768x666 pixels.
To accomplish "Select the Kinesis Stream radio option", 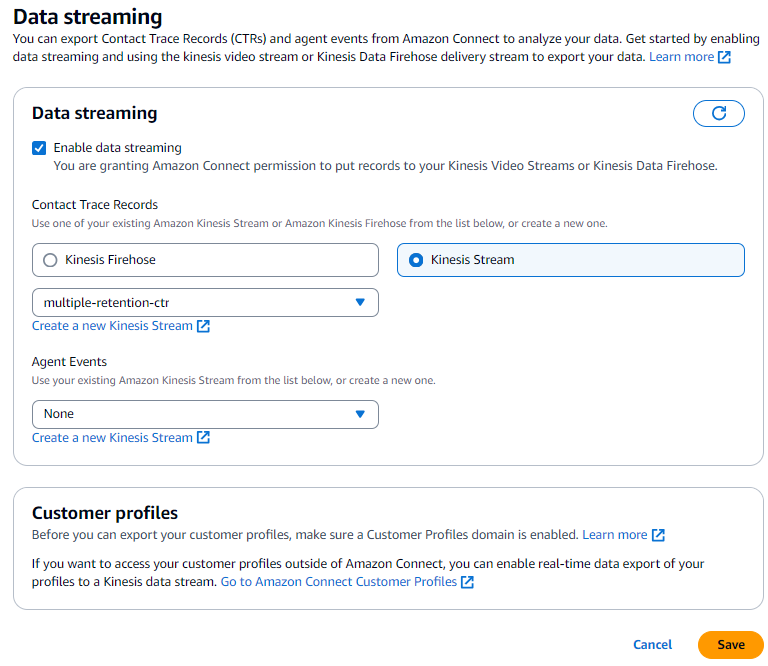I will click(416, 260).
